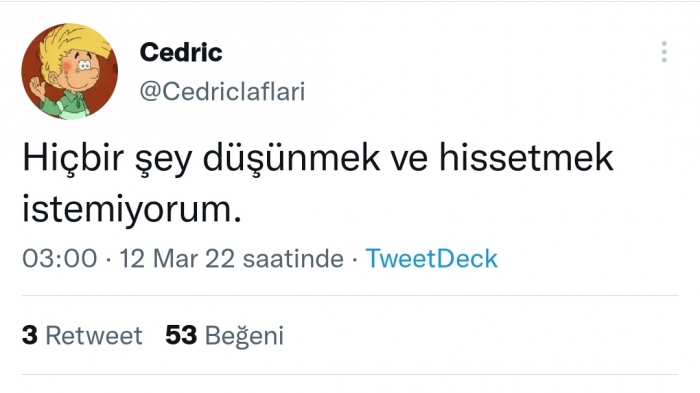Screen dimensions: 700x393
Task: Select the divider line below the Beğeni count
Action: tap(350, 374)
